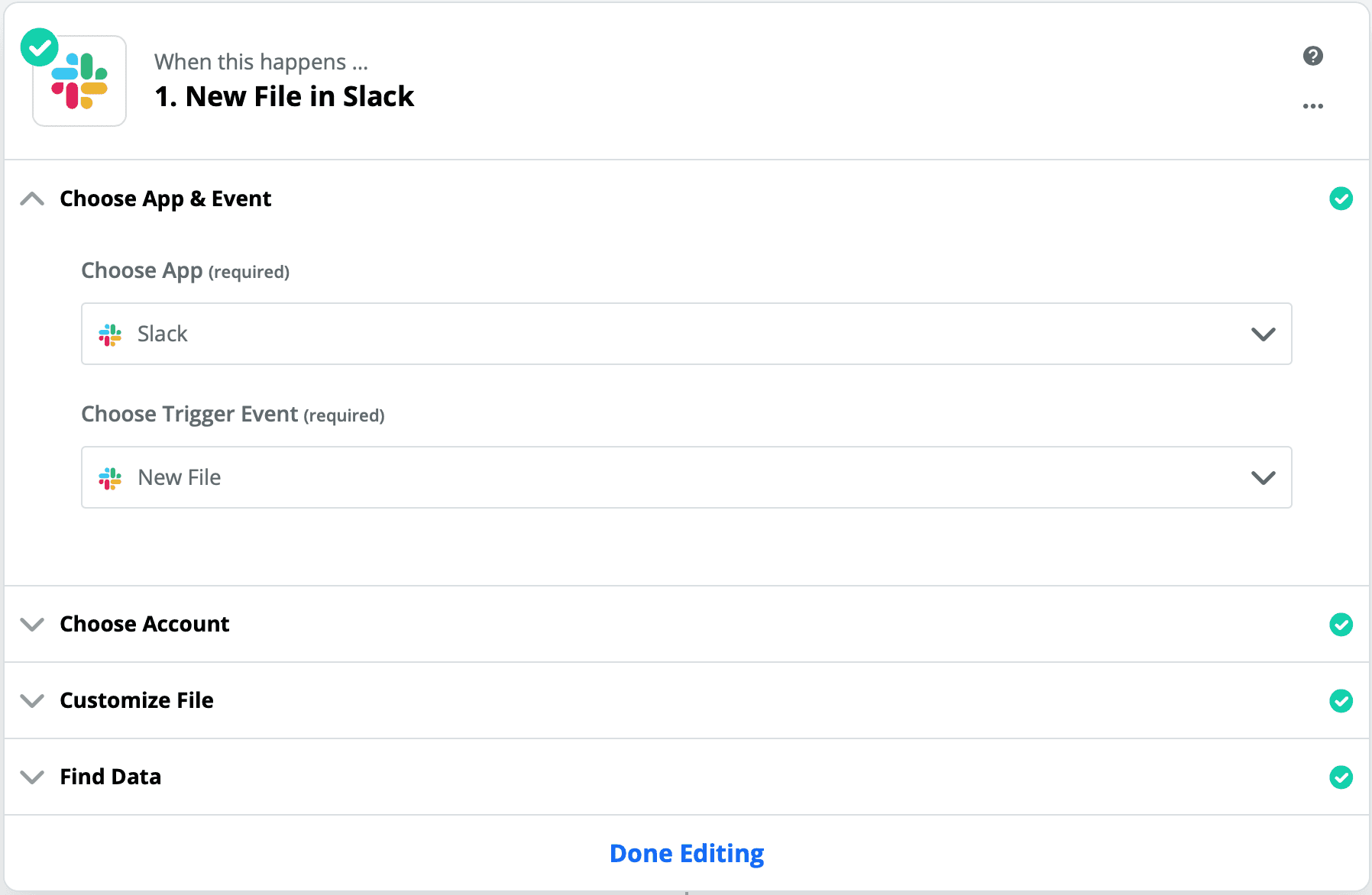
Task: Click the green checkmark beside Choose App & Event
Action: click(1341, 199)
